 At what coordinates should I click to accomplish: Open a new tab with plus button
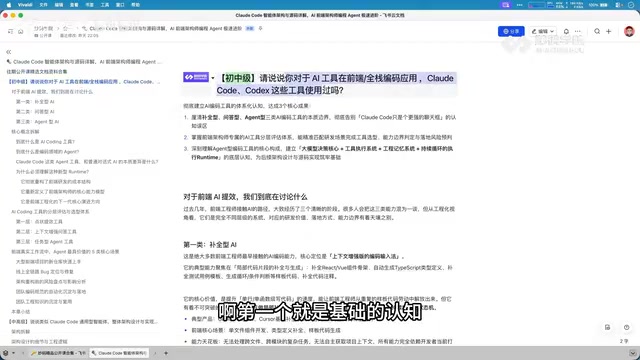tap(166, 353)
